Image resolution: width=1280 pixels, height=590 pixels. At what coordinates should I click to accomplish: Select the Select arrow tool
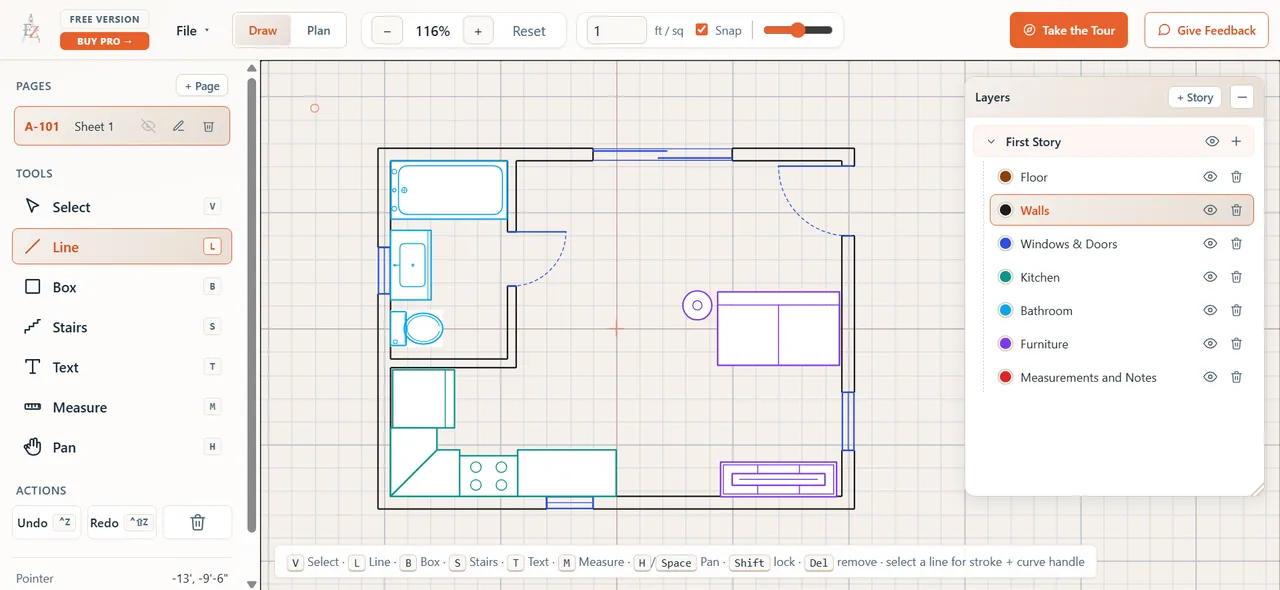122,207
